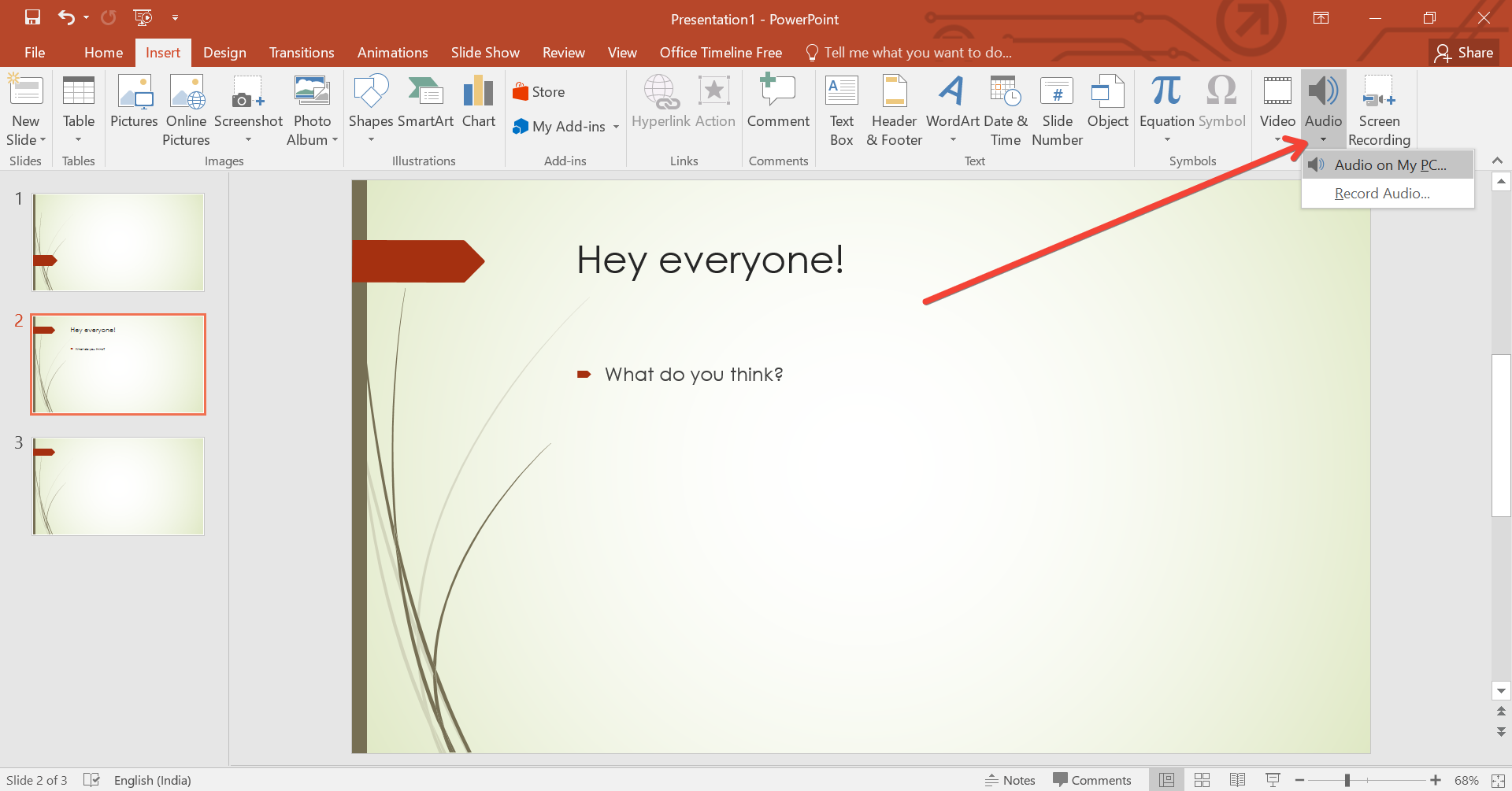Screen dimensions: 1512x791
Task: Select slide 3 thumbnail
Action: 118,486
